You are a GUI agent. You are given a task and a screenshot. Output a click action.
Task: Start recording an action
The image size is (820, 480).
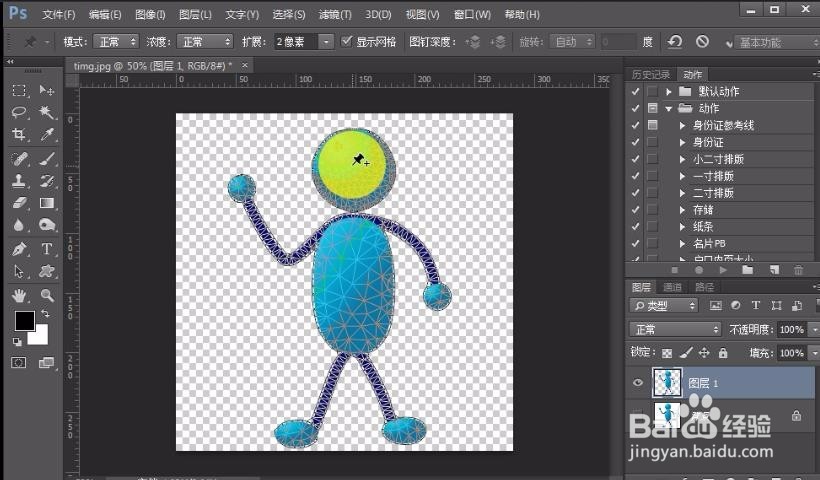pyautogui.click(x=699, y=270)
